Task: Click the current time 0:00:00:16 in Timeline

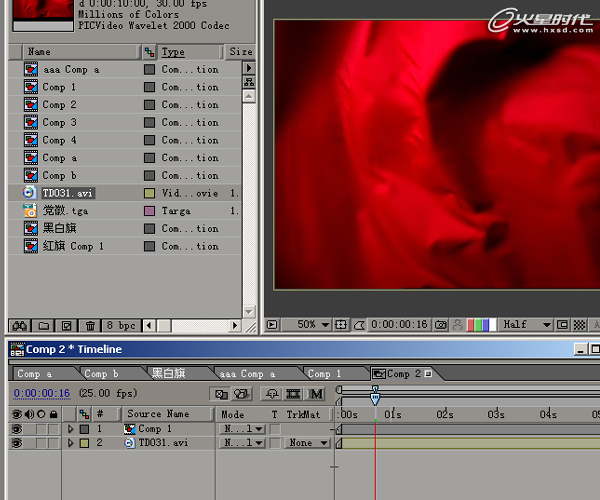Action: point(42,394)
